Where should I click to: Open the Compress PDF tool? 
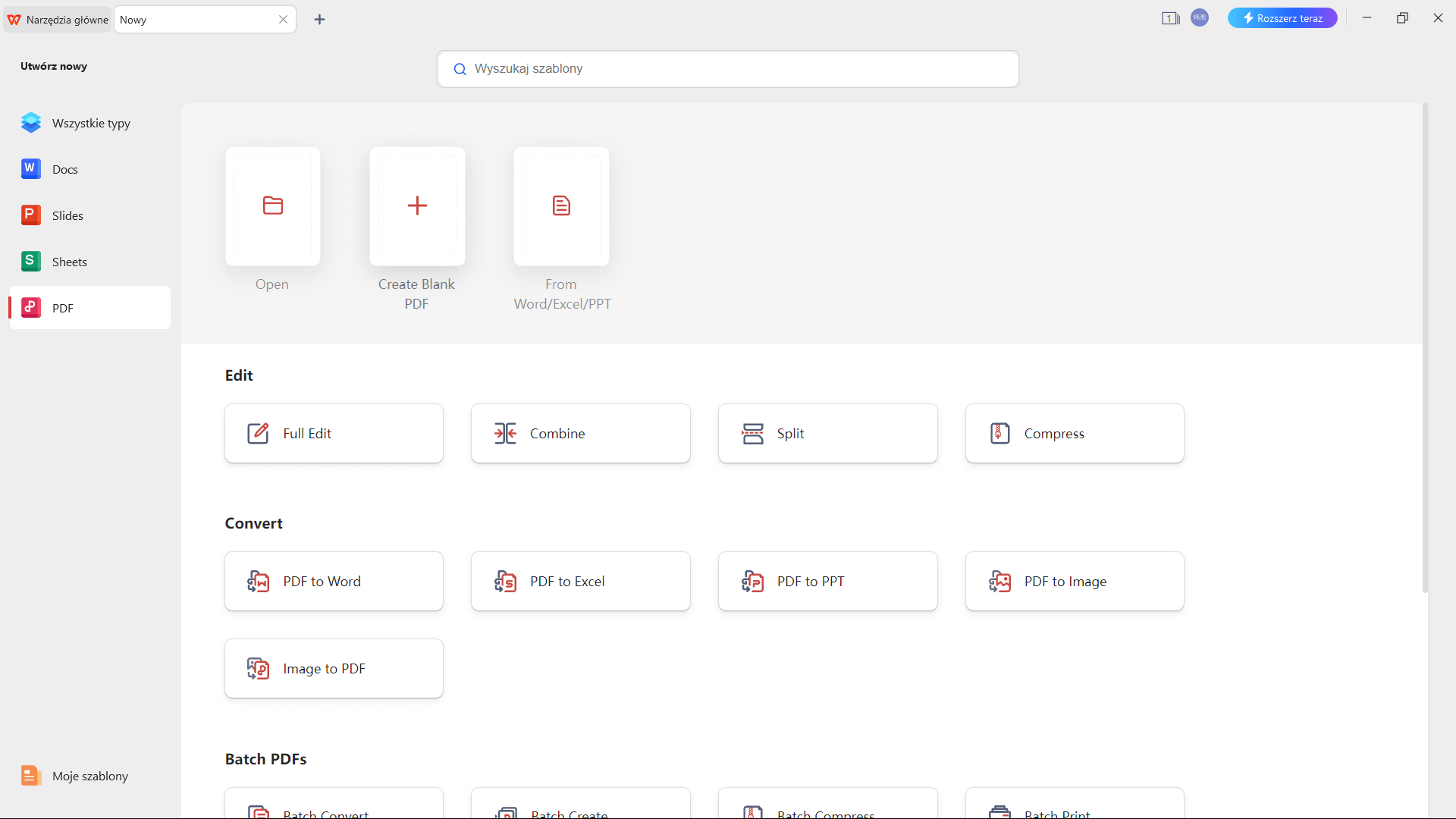pyautogui.click(x=1074, y=433)
